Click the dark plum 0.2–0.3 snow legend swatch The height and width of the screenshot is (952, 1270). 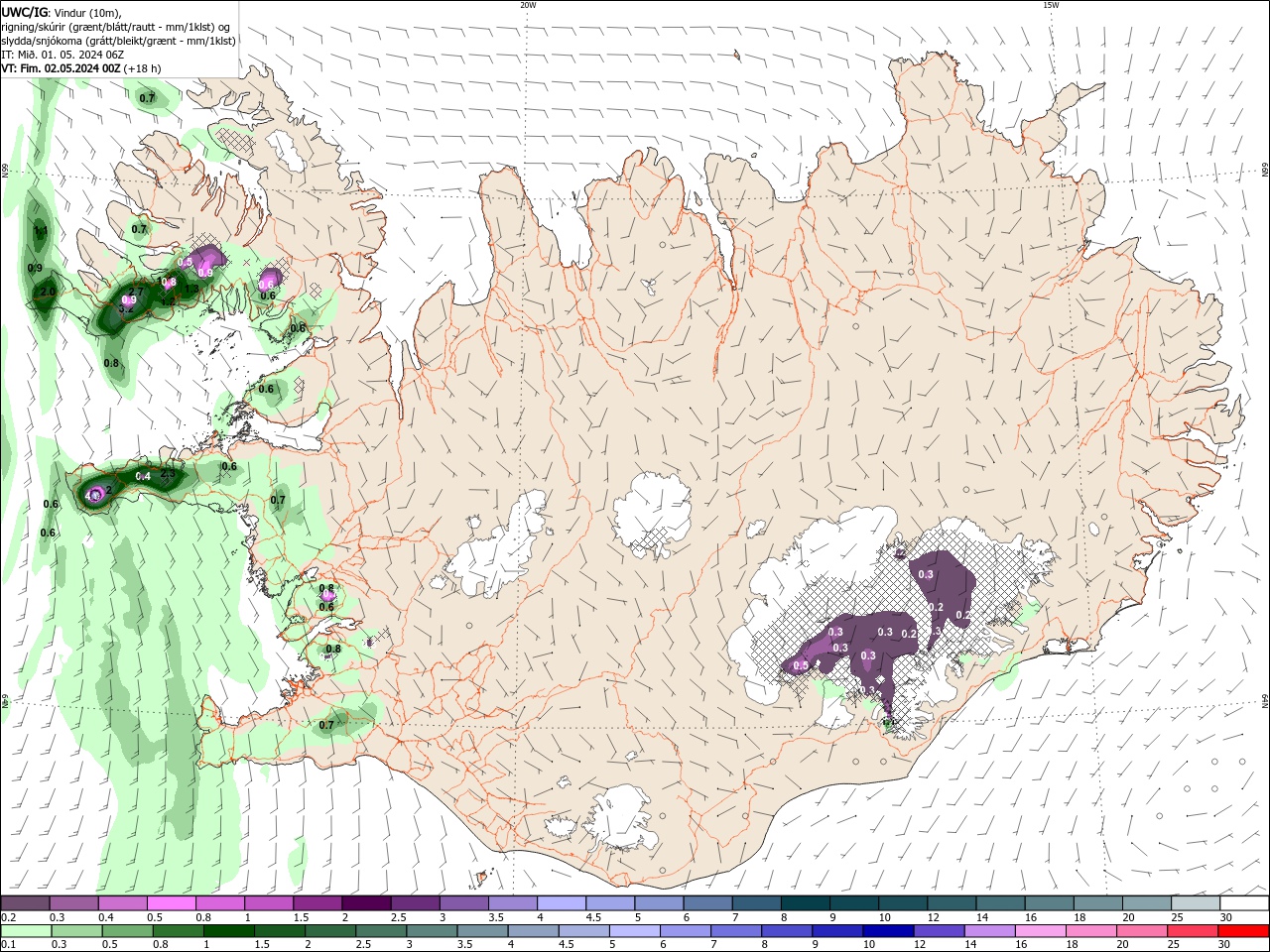pos(26,903)
